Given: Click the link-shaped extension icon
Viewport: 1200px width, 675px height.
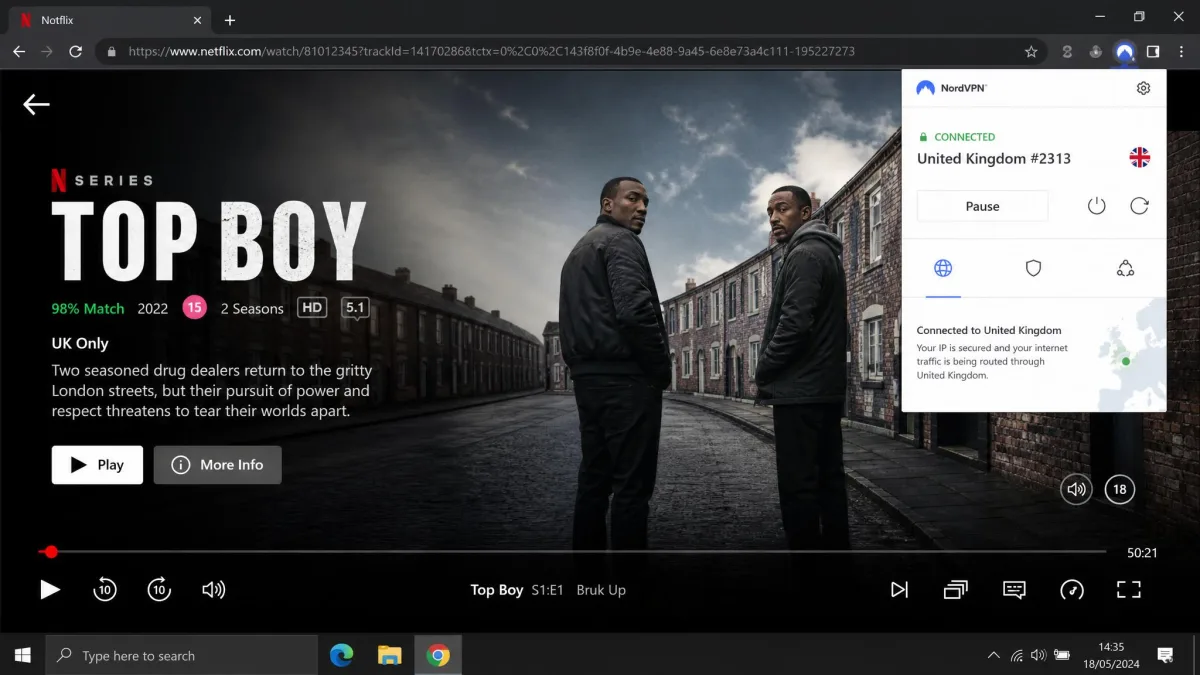Looking at the screenshot, I should [1068, 51].
